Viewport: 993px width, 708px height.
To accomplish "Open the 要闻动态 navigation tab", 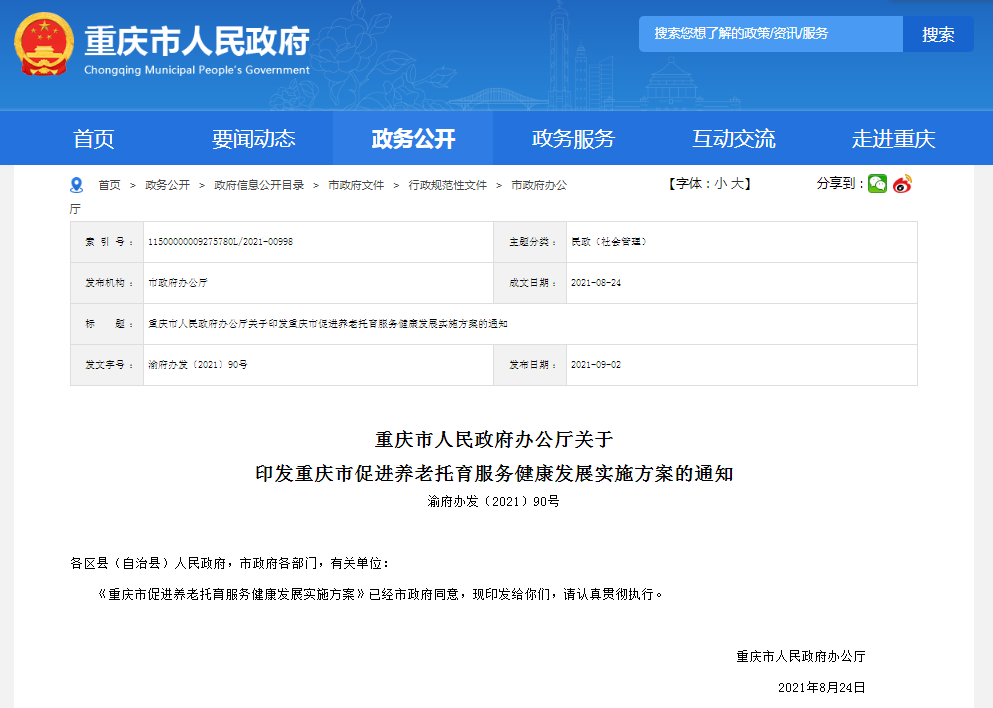I will click(253, 139).
